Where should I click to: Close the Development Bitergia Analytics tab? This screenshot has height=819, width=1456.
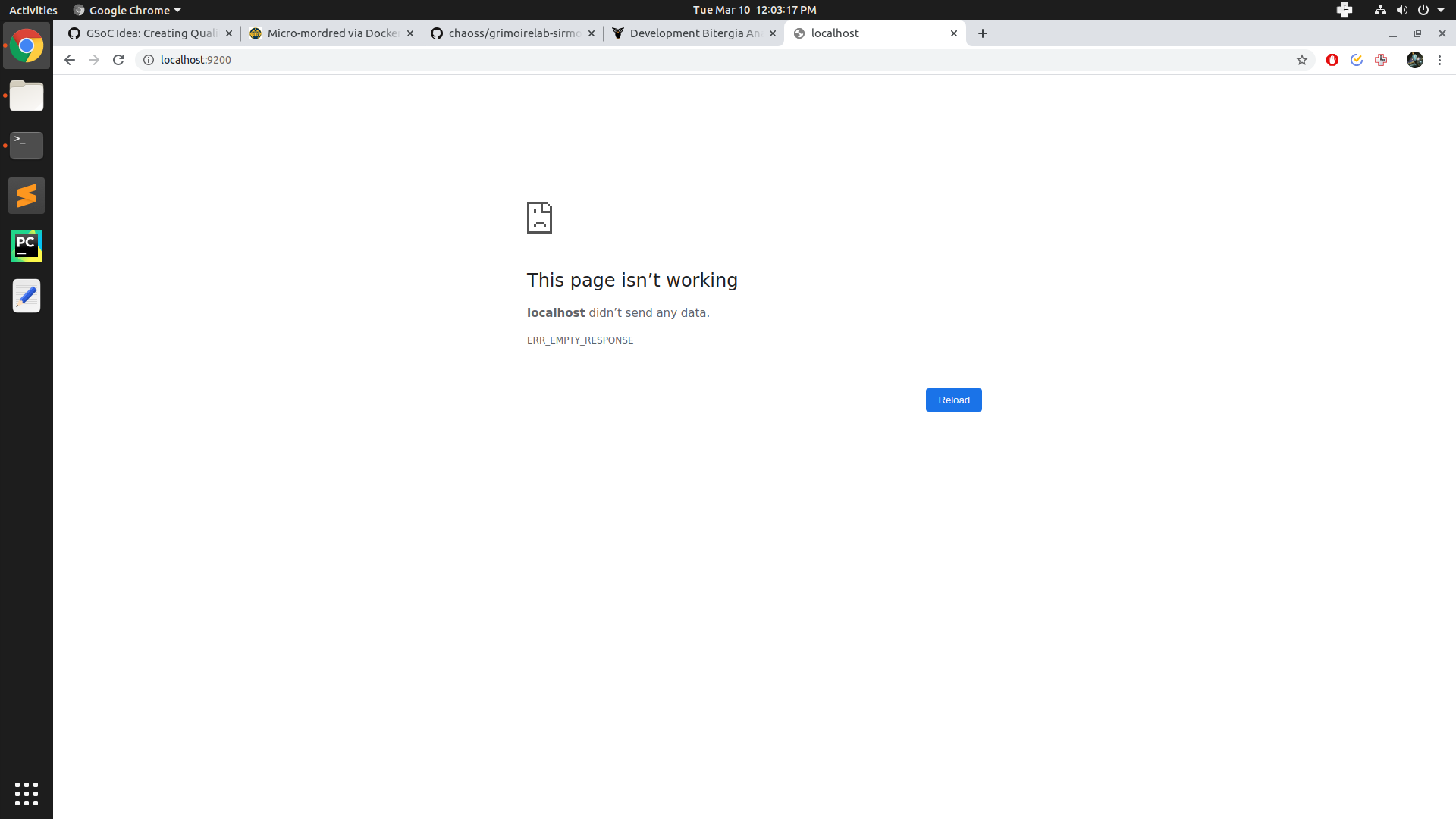tap(773, 33)
